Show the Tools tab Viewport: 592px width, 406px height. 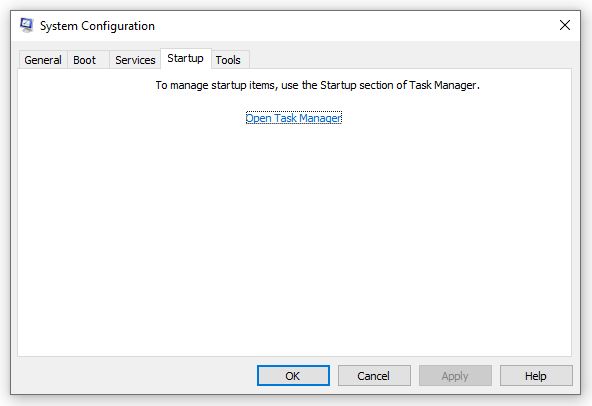(x=230, y=60)
